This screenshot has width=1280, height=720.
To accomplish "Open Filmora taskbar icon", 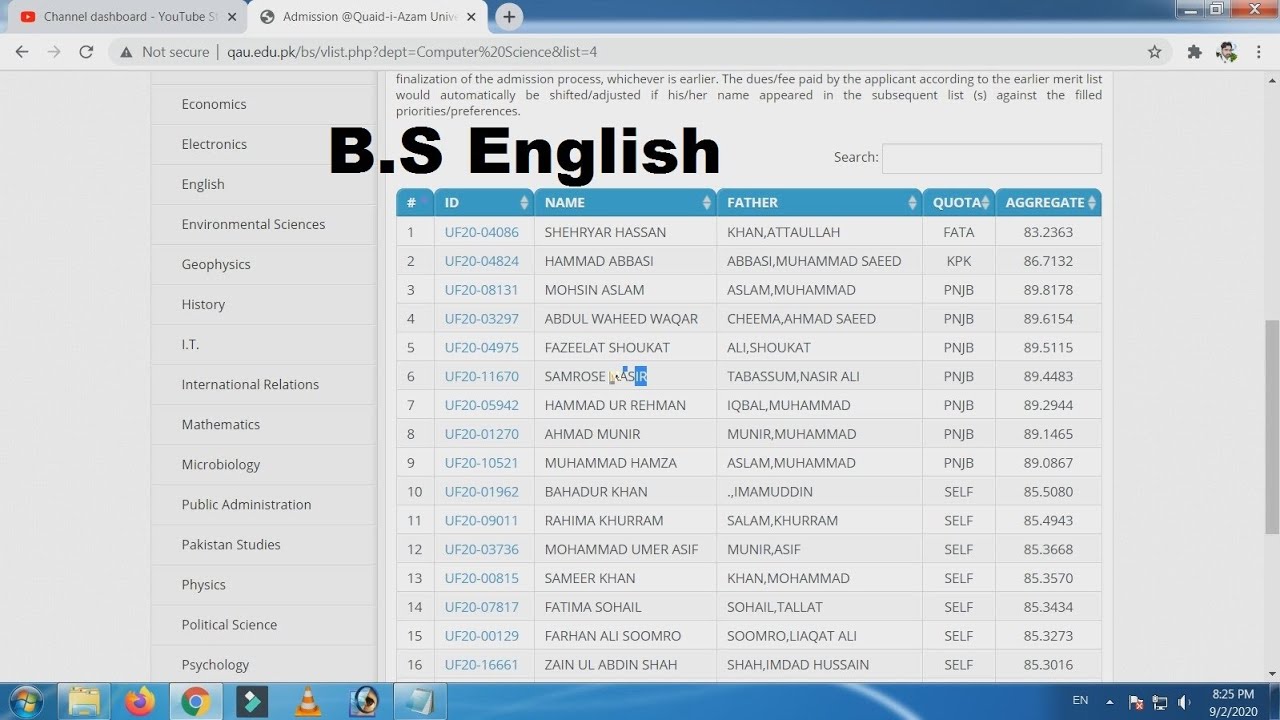I will (x=253, y=702).
